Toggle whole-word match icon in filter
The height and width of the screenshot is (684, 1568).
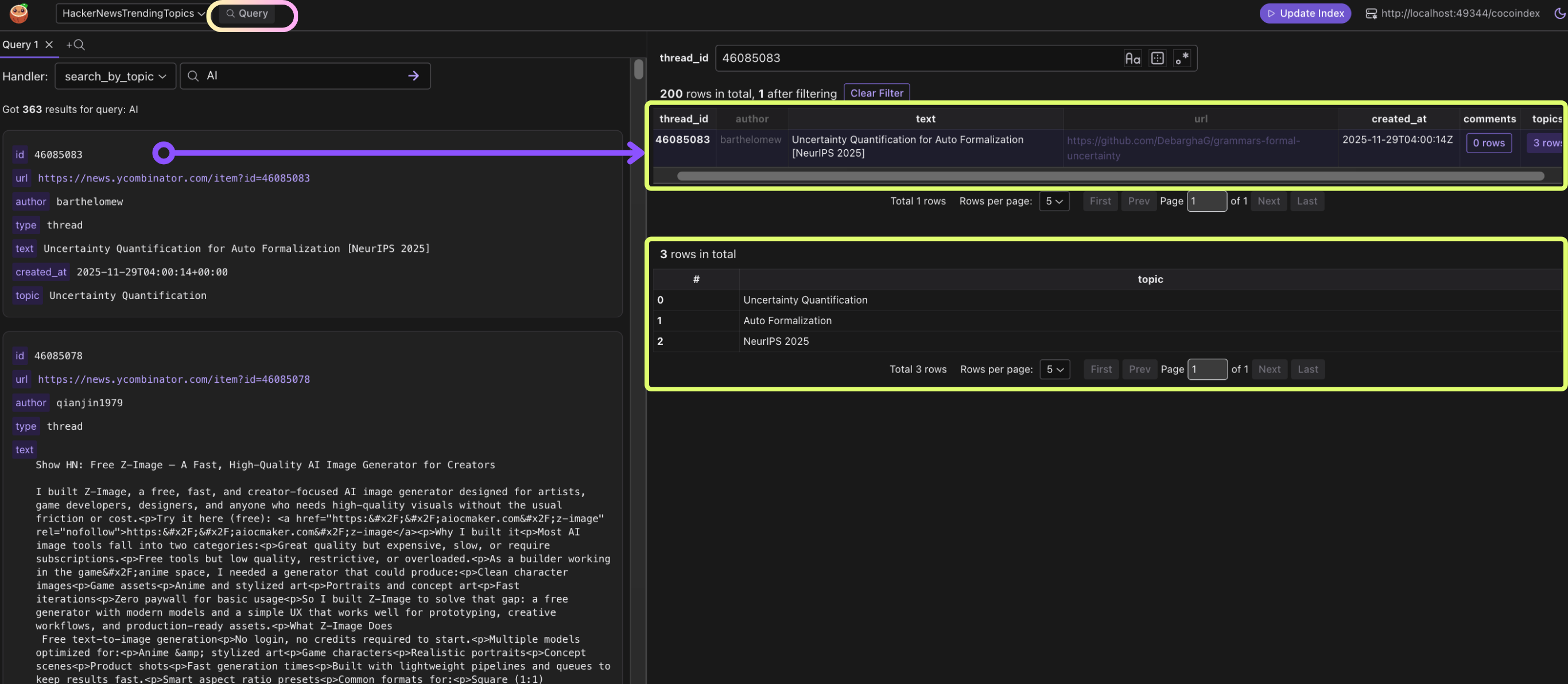(x=1157, y=59)
